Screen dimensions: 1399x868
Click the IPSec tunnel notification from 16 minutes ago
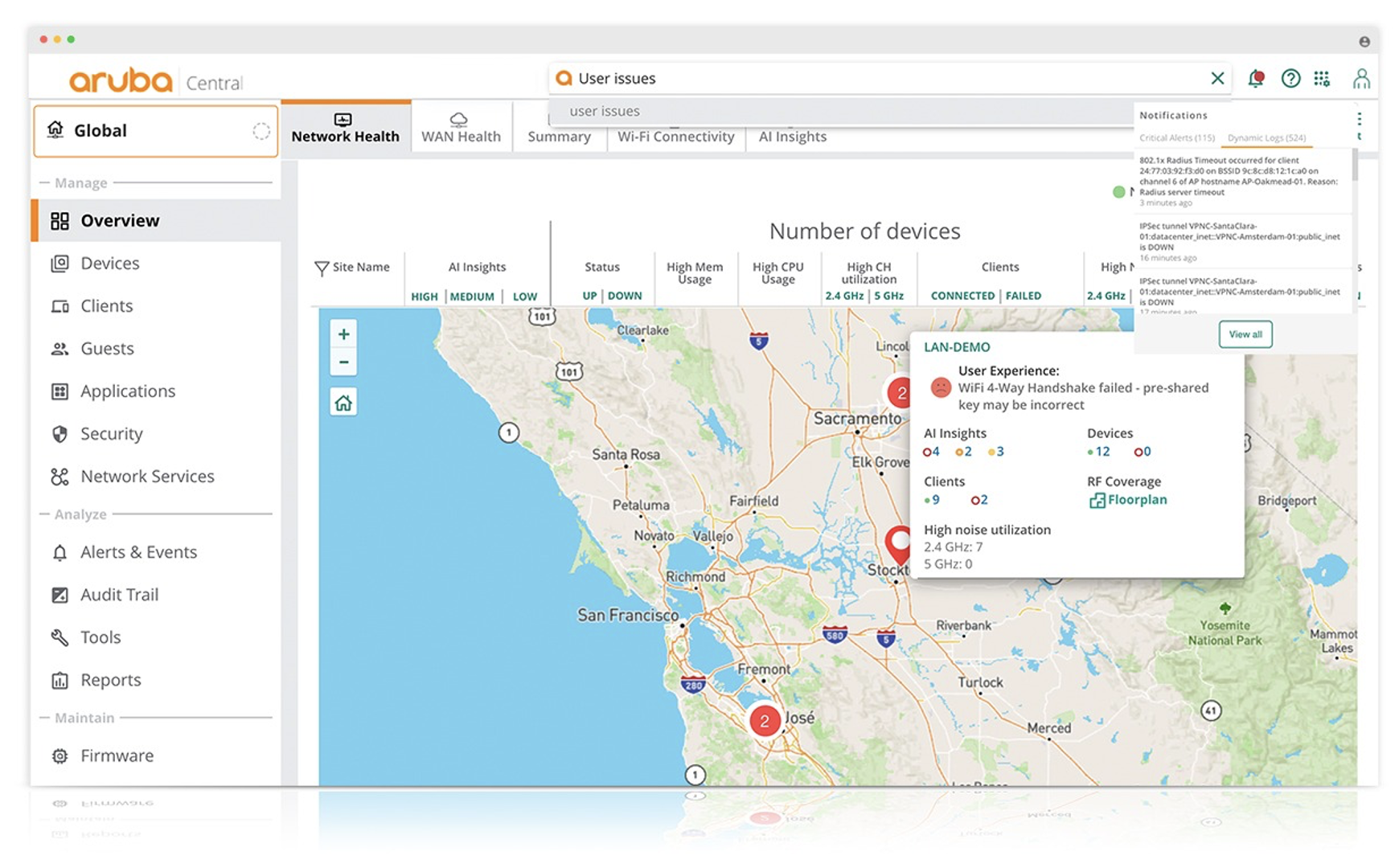pos(1241,241)
